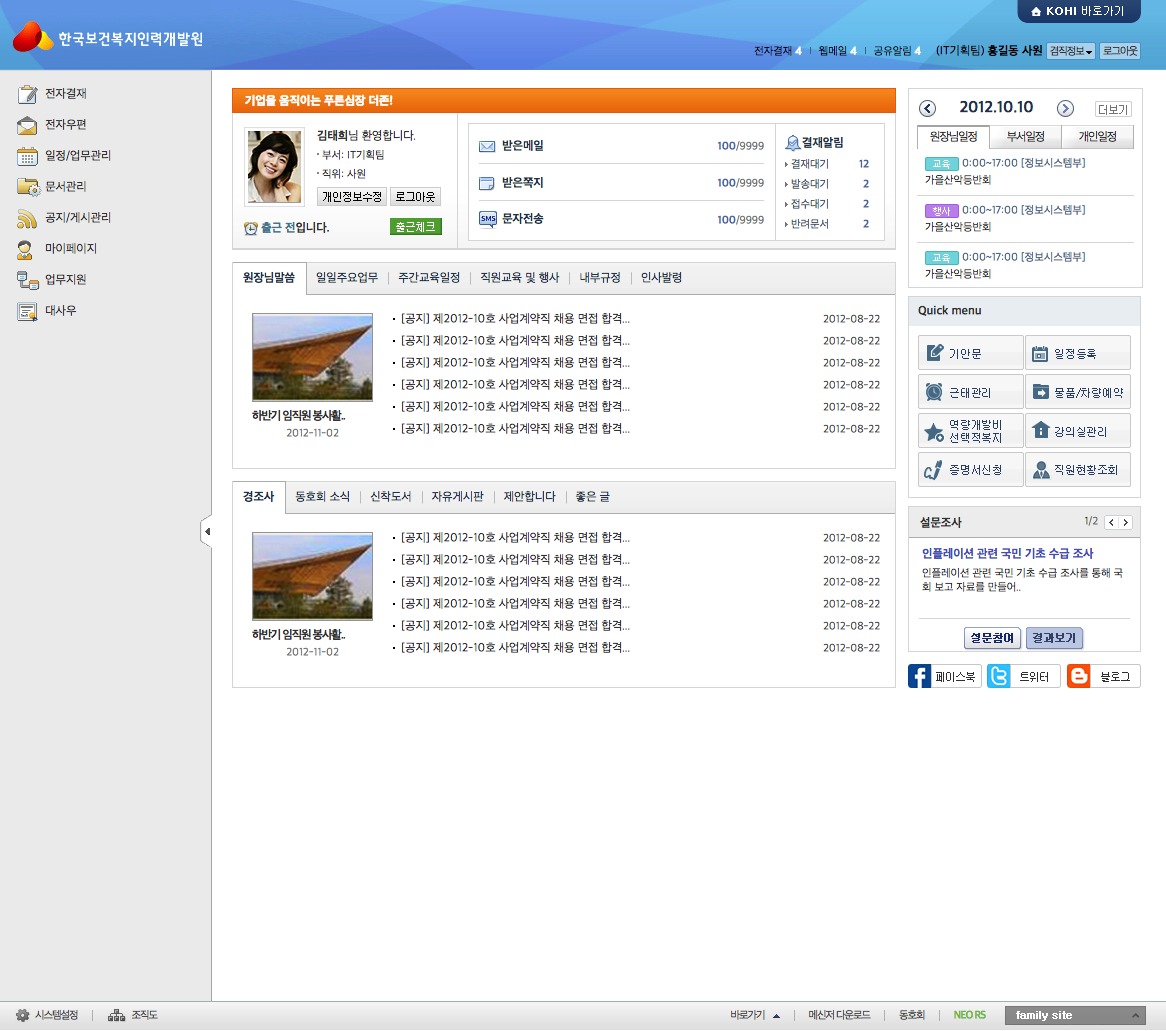
Task: Open 공지/게시관리 feed icon in sidebar
Action: [27, 218]
